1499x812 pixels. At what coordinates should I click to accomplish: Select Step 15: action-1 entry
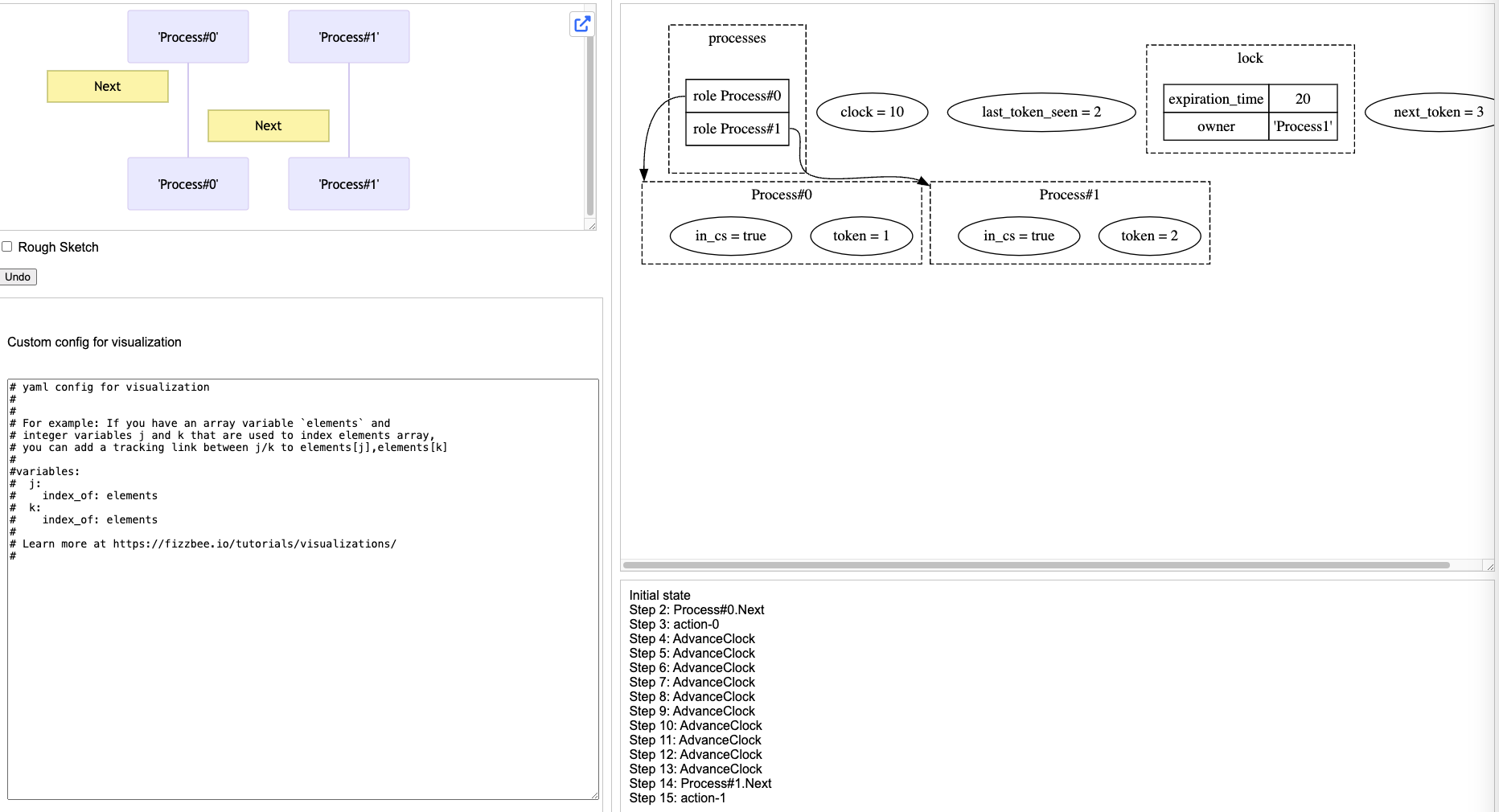tap(677, 798)
